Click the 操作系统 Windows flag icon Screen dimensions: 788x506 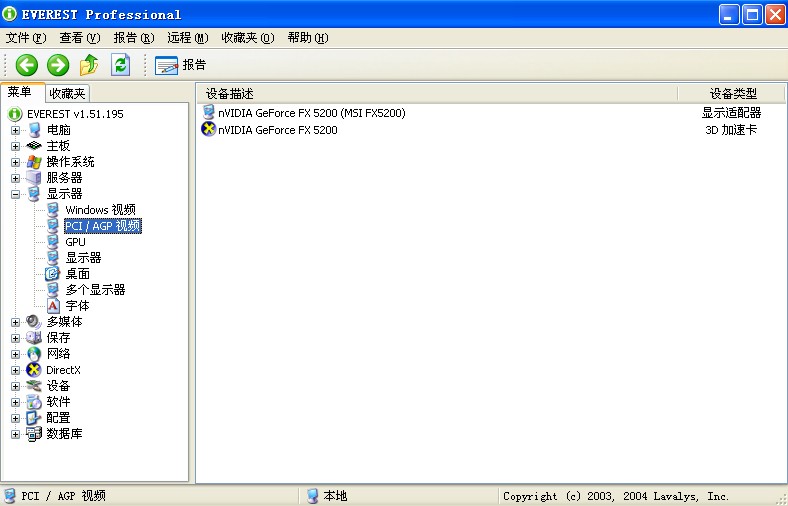[x=34, y=162]
